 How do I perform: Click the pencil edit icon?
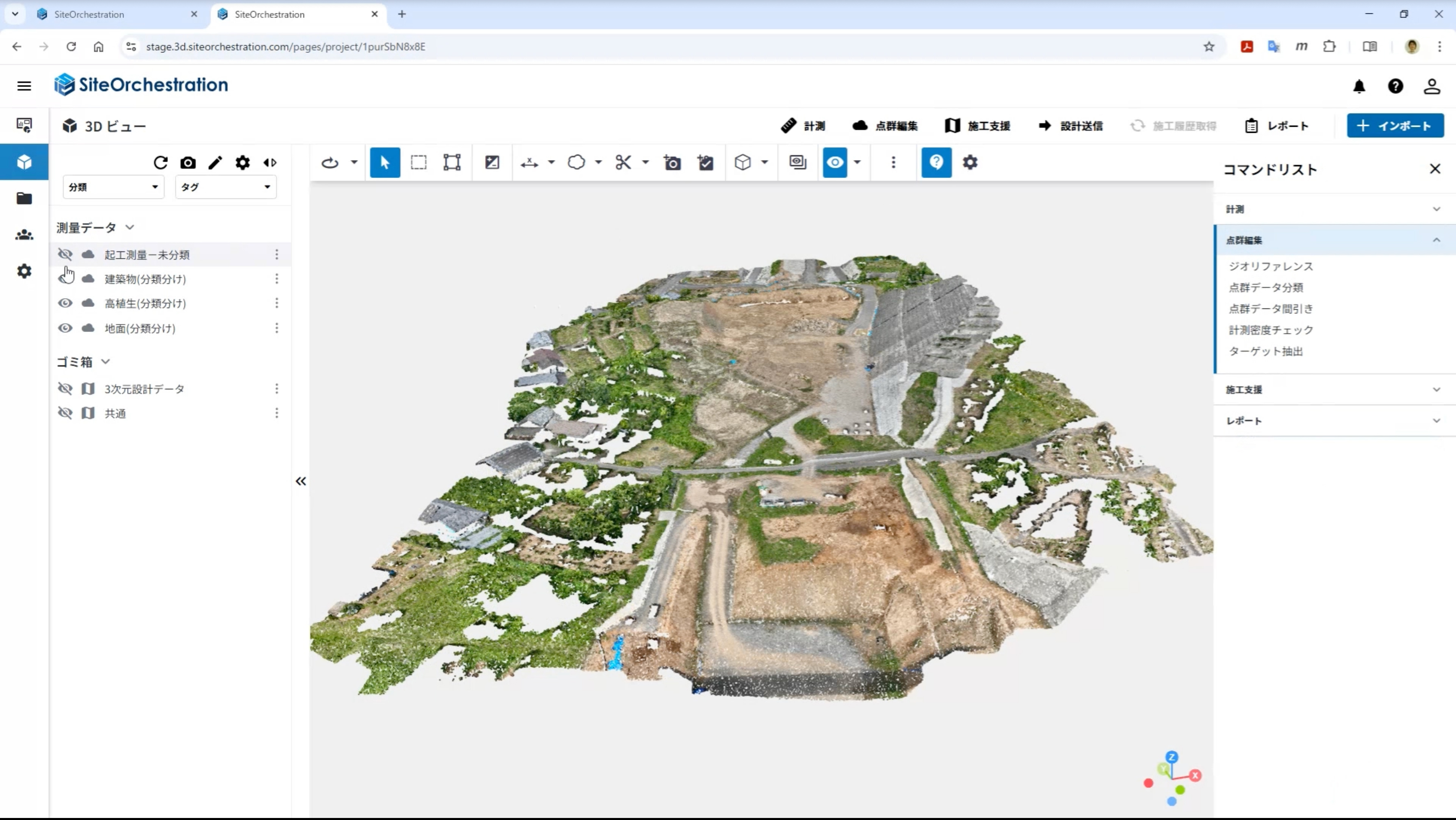coord(215,163)
